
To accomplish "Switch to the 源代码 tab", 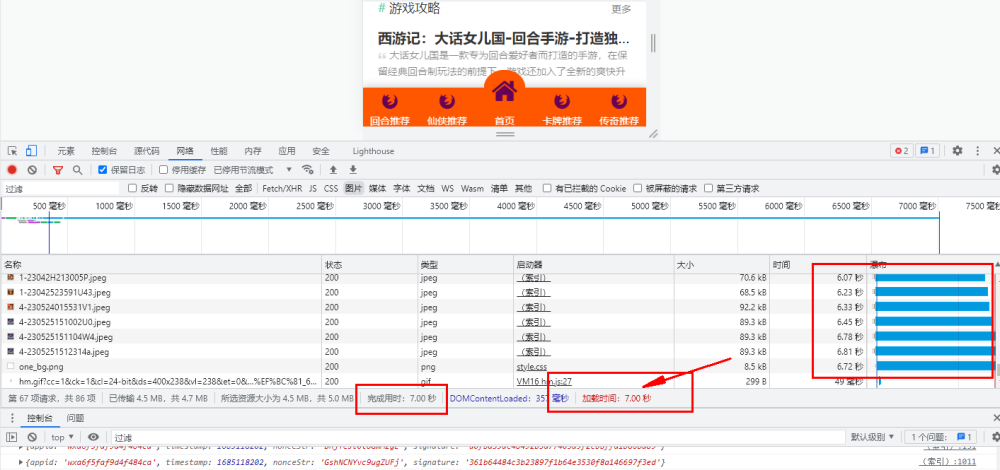I will (147, 151).
